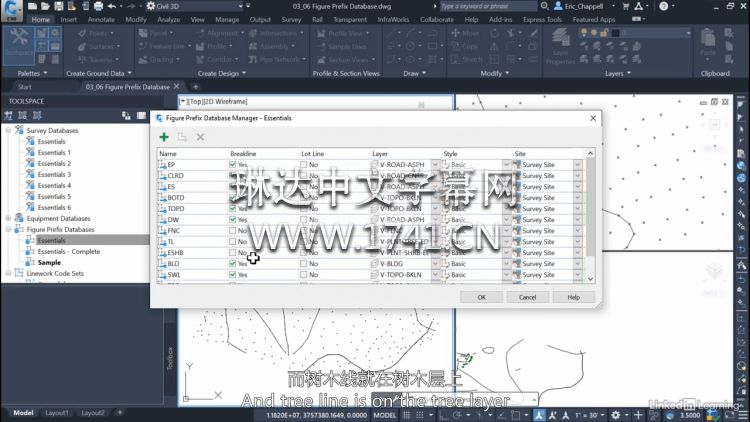Click the Undo arrow icon
This screenshot has width=750, height=422.
[x=112, y=6]
